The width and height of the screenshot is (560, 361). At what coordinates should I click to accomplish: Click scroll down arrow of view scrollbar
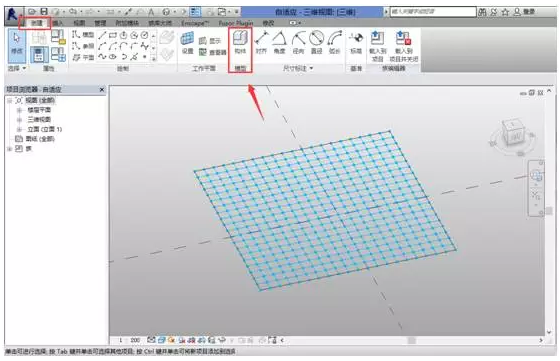click(549, 332)
